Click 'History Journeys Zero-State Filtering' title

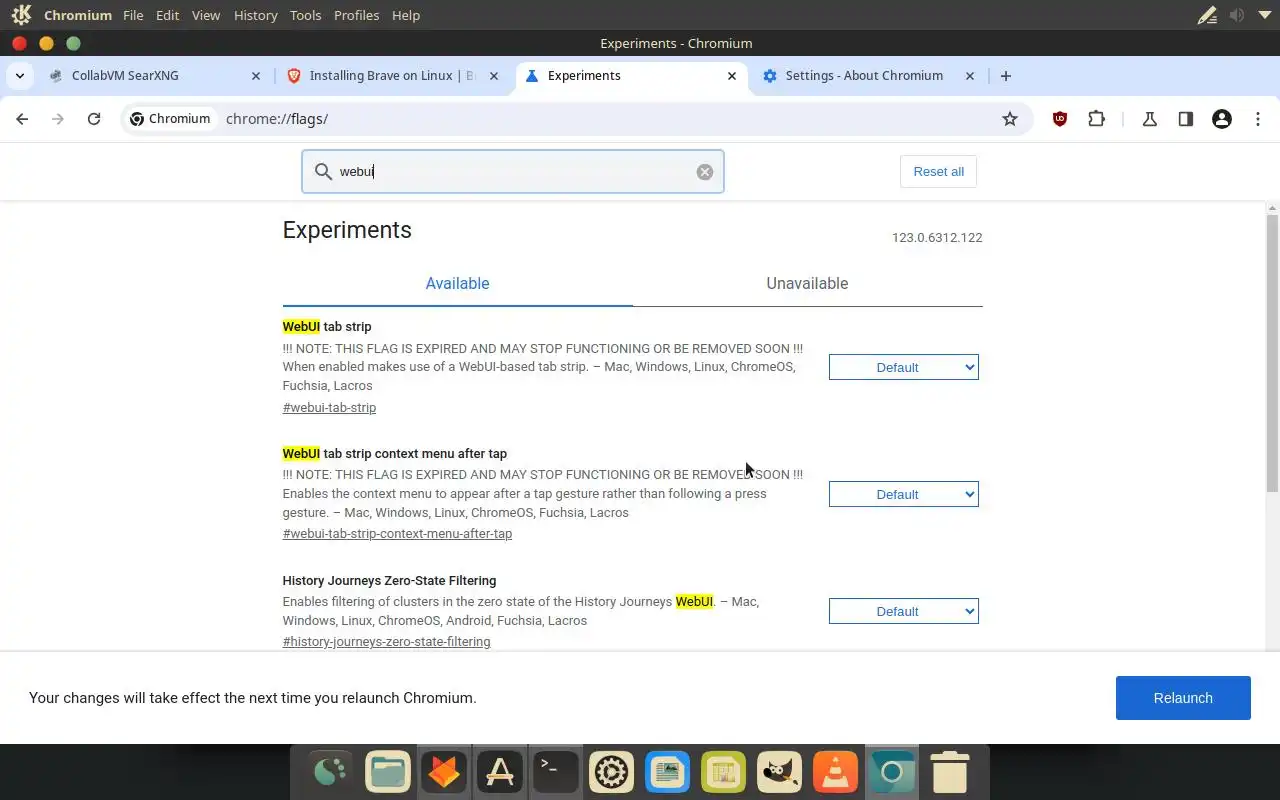(x=389, y=581)
